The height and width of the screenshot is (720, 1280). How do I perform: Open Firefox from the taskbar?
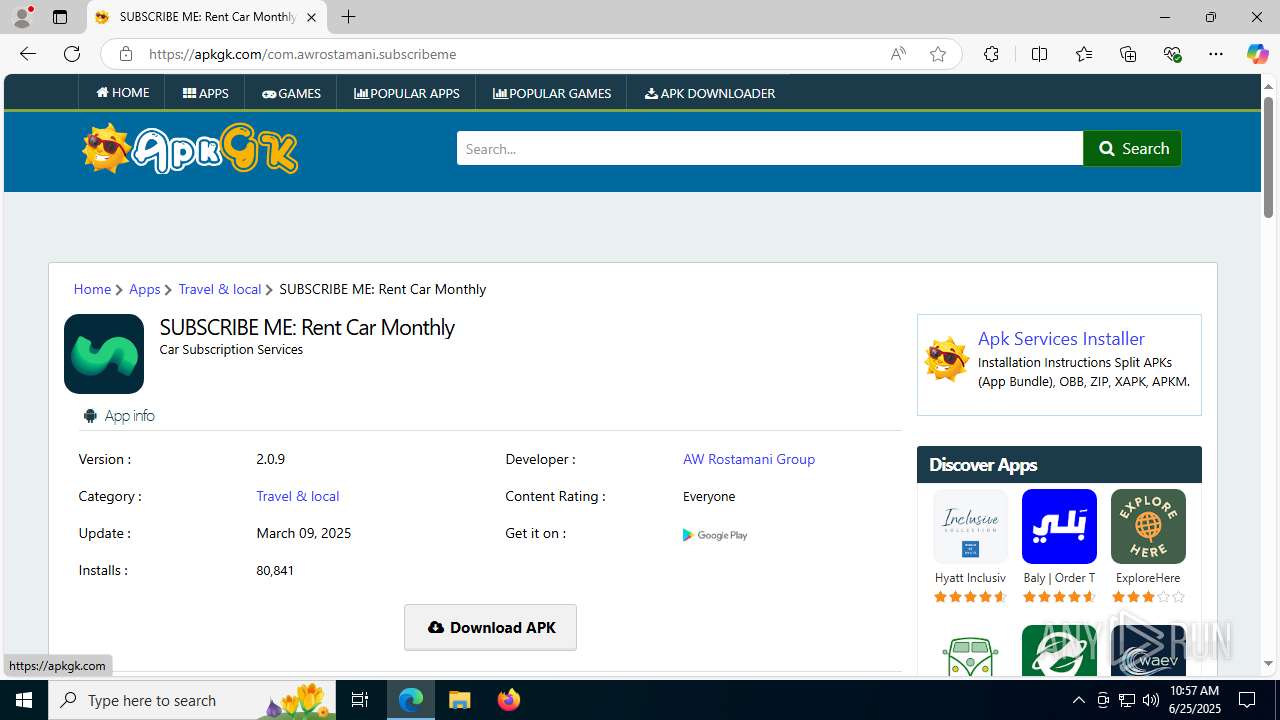(x=508, y=700)
